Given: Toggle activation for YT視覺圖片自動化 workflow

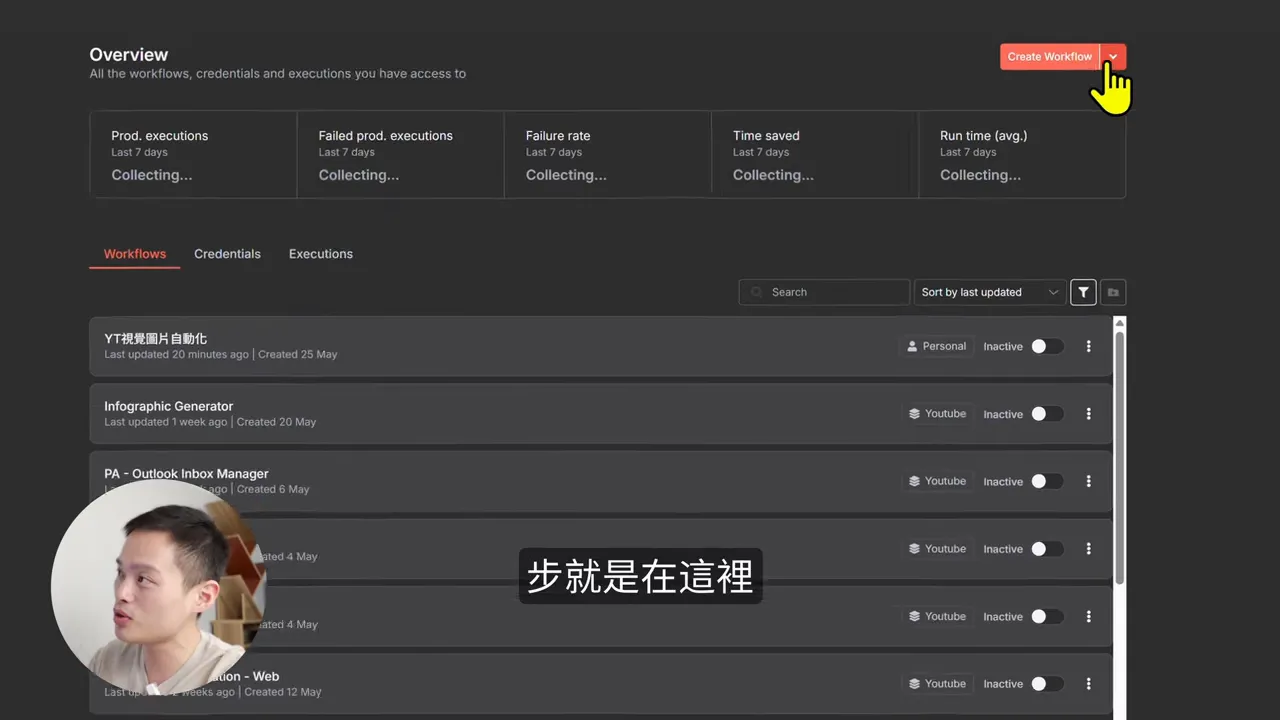Looking at the screenshot, I should pos(1047,346).
